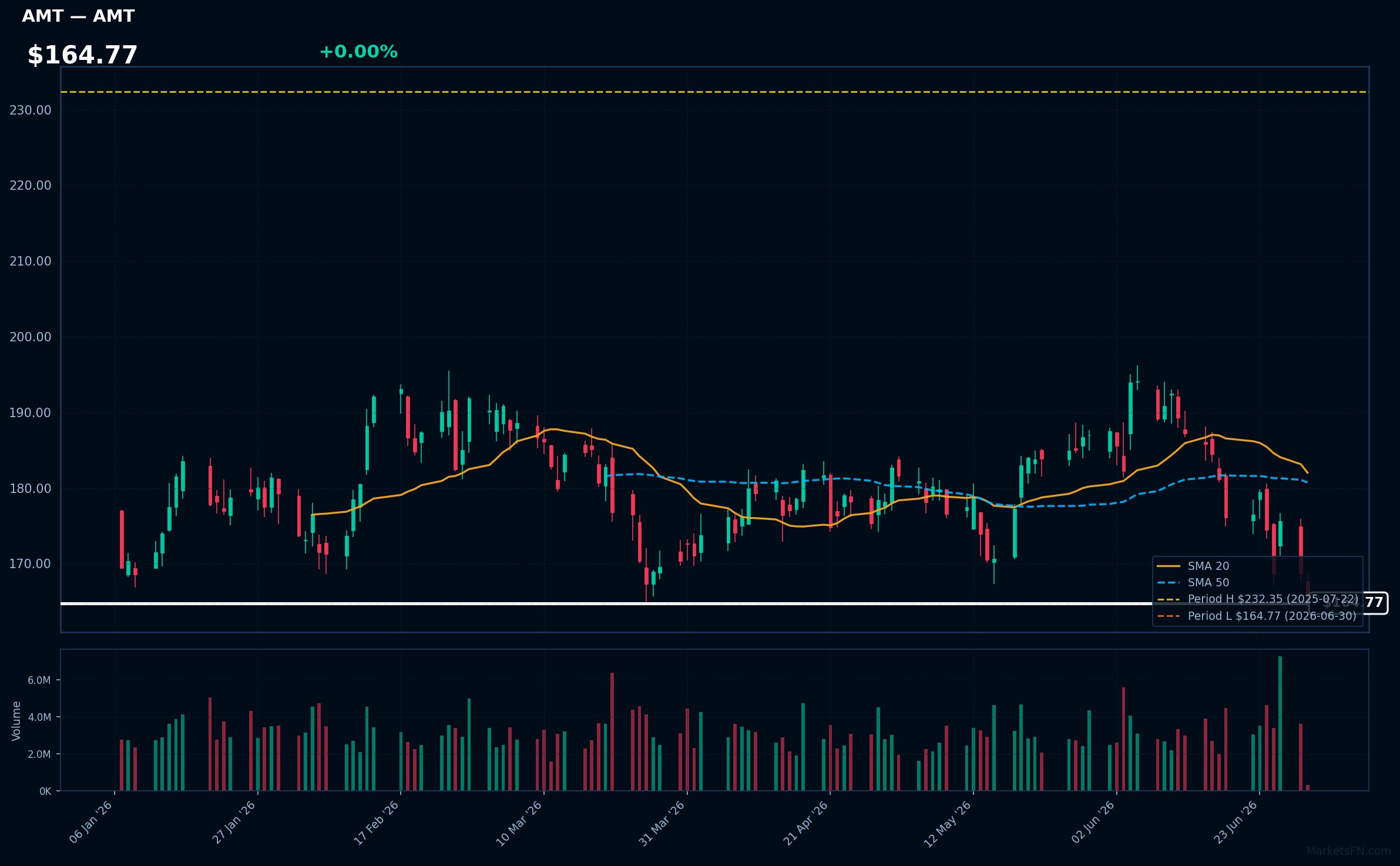Image resolution: width=1400 pixels, height=866 pixels.
Task: Click the 02 Jun '26 date label
Action: [x=1093, y=823]
